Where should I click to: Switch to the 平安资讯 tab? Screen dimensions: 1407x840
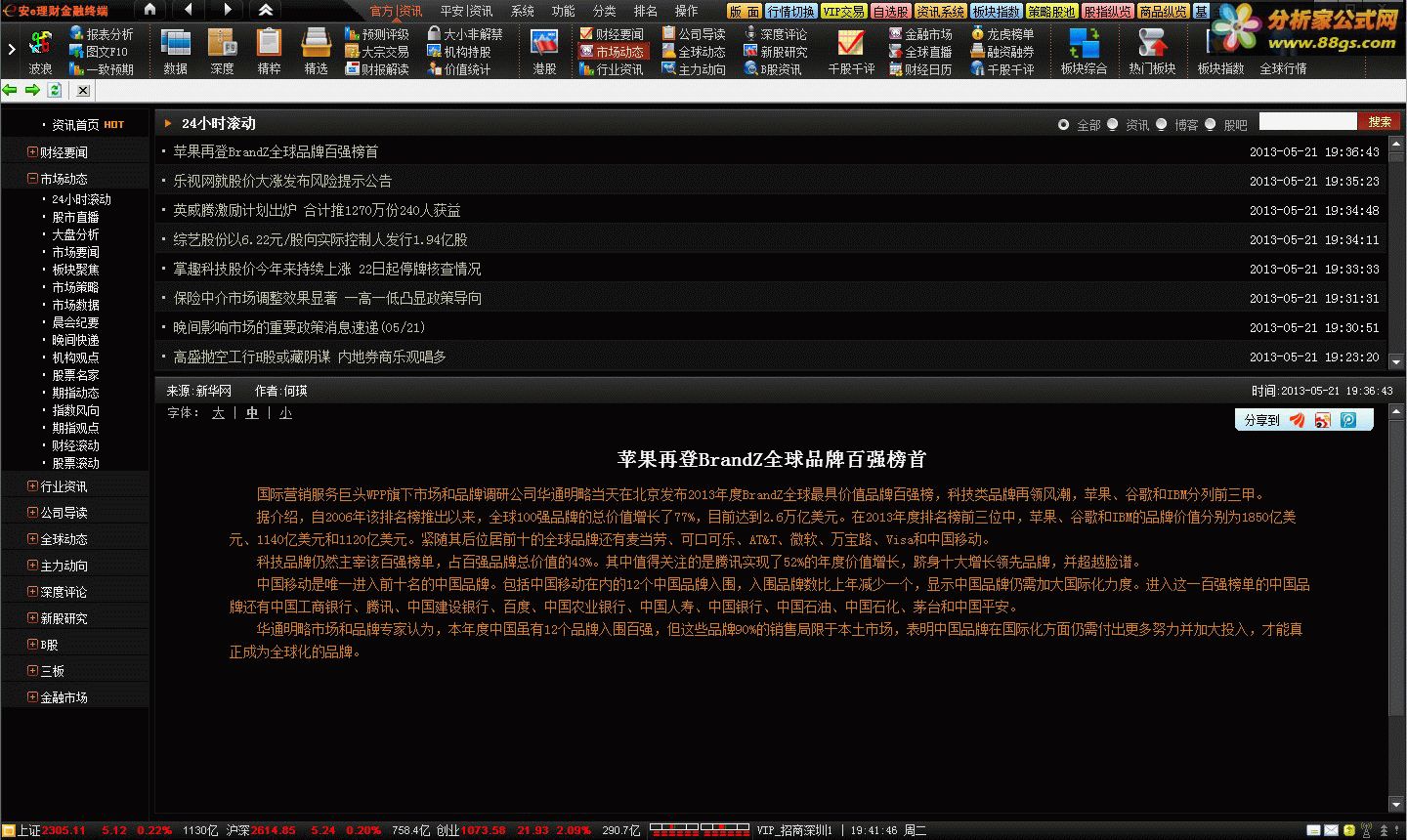tap(466, 11)
